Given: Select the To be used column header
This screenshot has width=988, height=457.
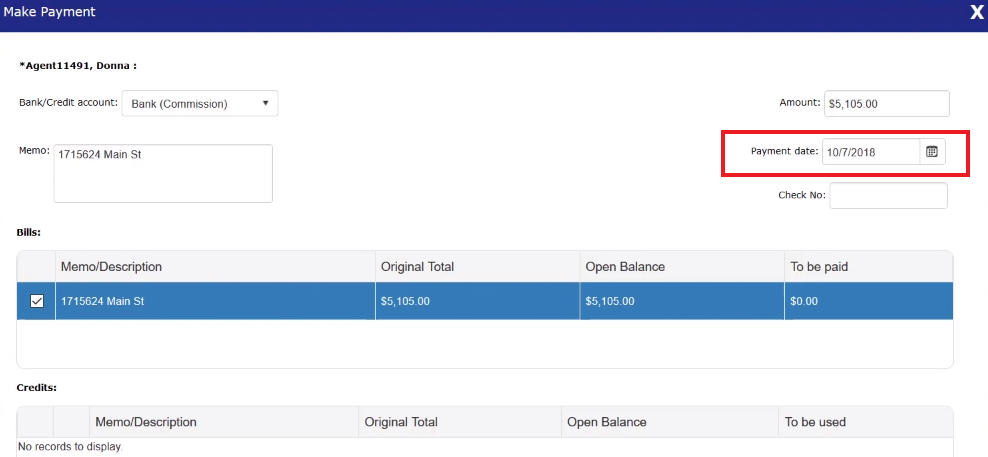Looking at the screenshot, I should coord(815,422).
